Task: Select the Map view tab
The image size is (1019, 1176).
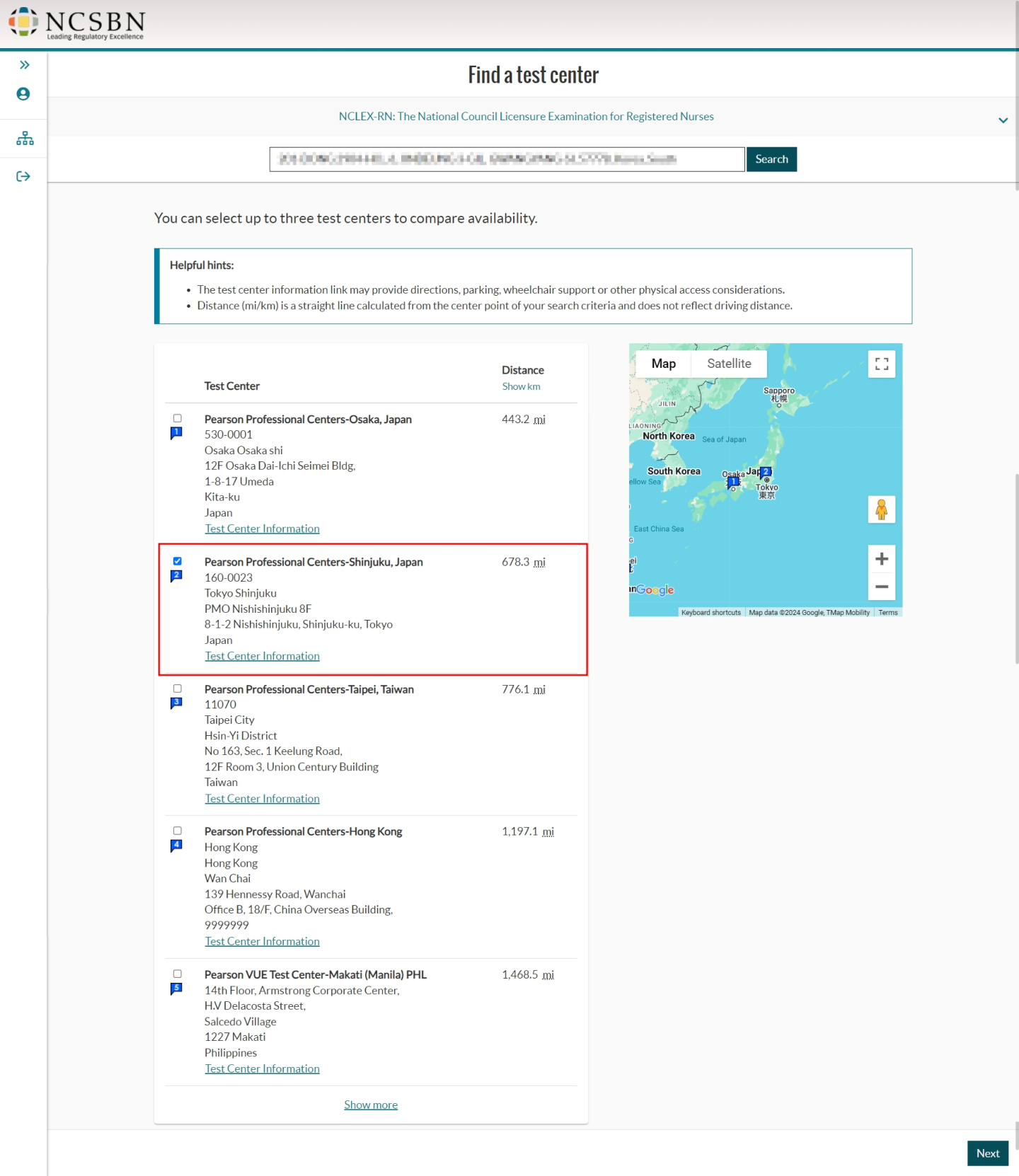Action: point(663,364)
